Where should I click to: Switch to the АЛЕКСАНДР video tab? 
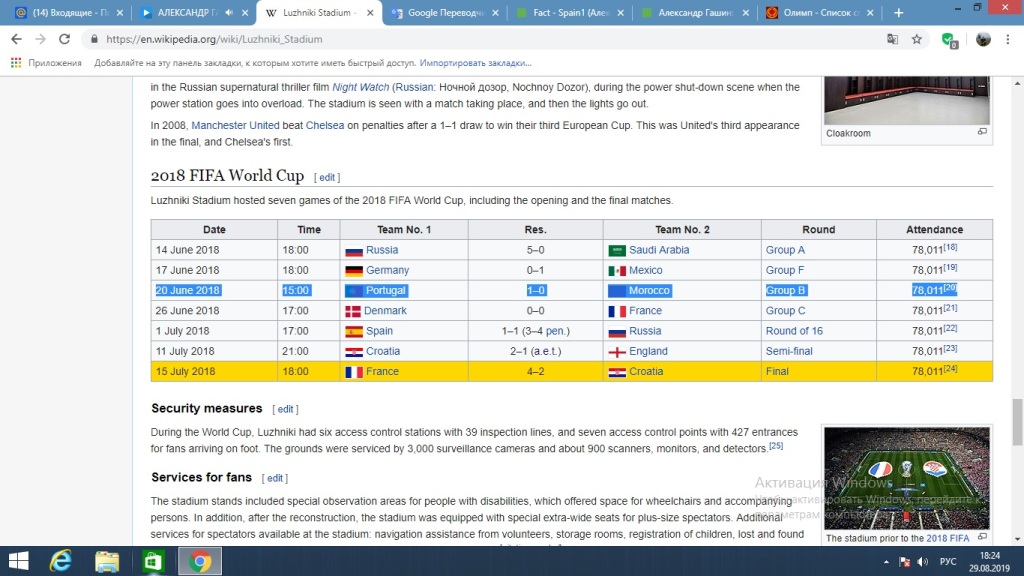[187, 12]
